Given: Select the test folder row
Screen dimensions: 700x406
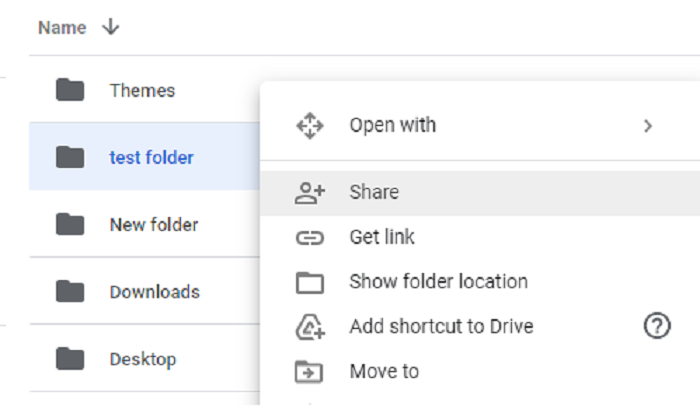Looking at the screenshot, I should coord(151,158).
